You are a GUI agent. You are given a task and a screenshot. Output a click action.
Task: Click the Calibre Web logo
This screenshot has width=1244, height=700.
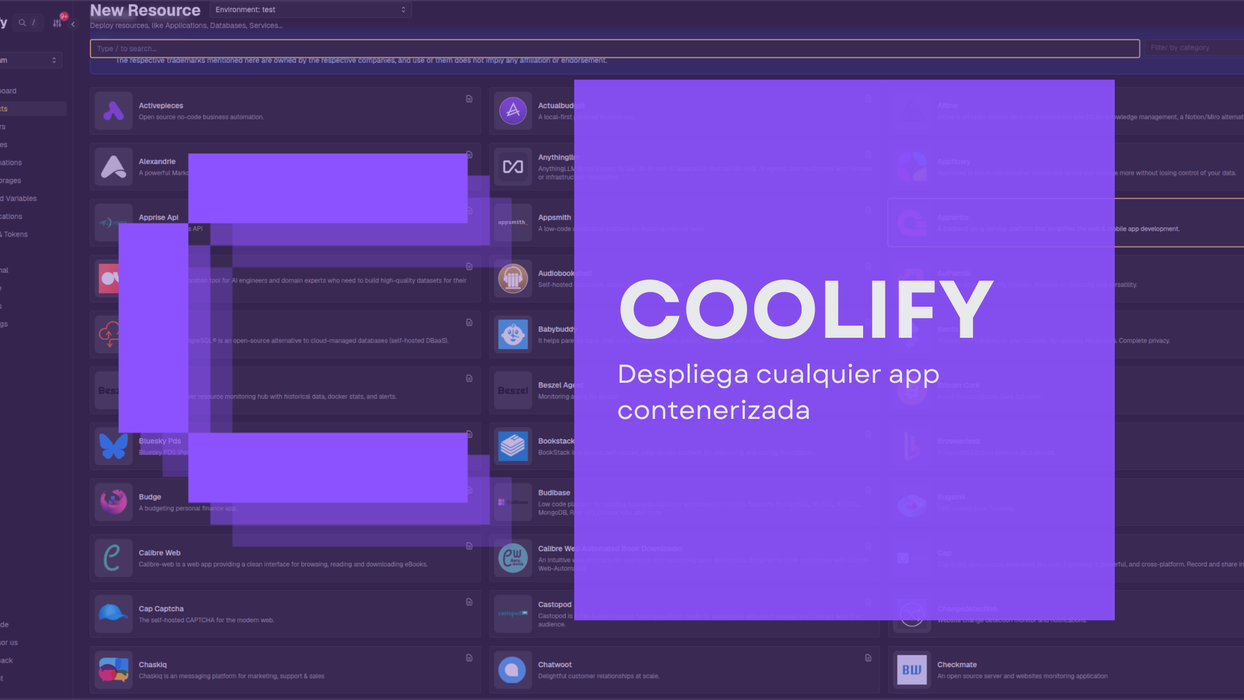click(x=113, y=558)
